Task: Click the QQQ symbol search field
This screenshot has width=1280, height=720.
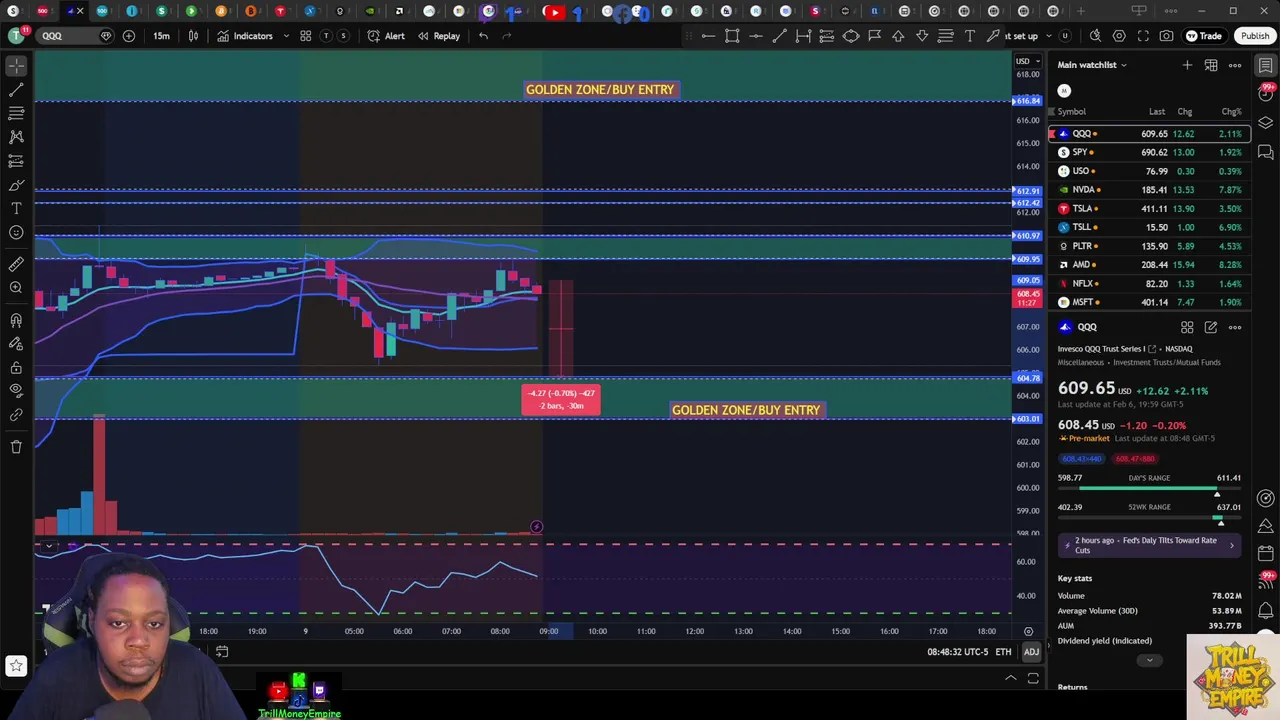Action: [74, 36]
